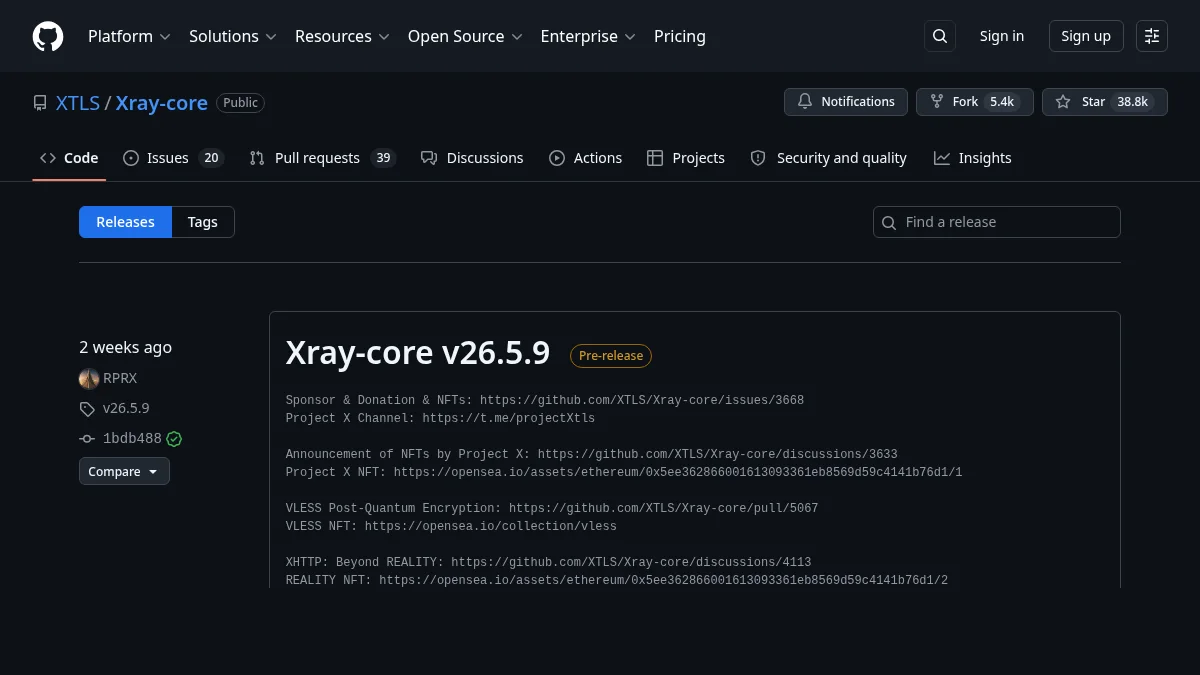The image size is (1200, 675).
Task: Open the XTLS owner link
Action: [x=78, y=103]
